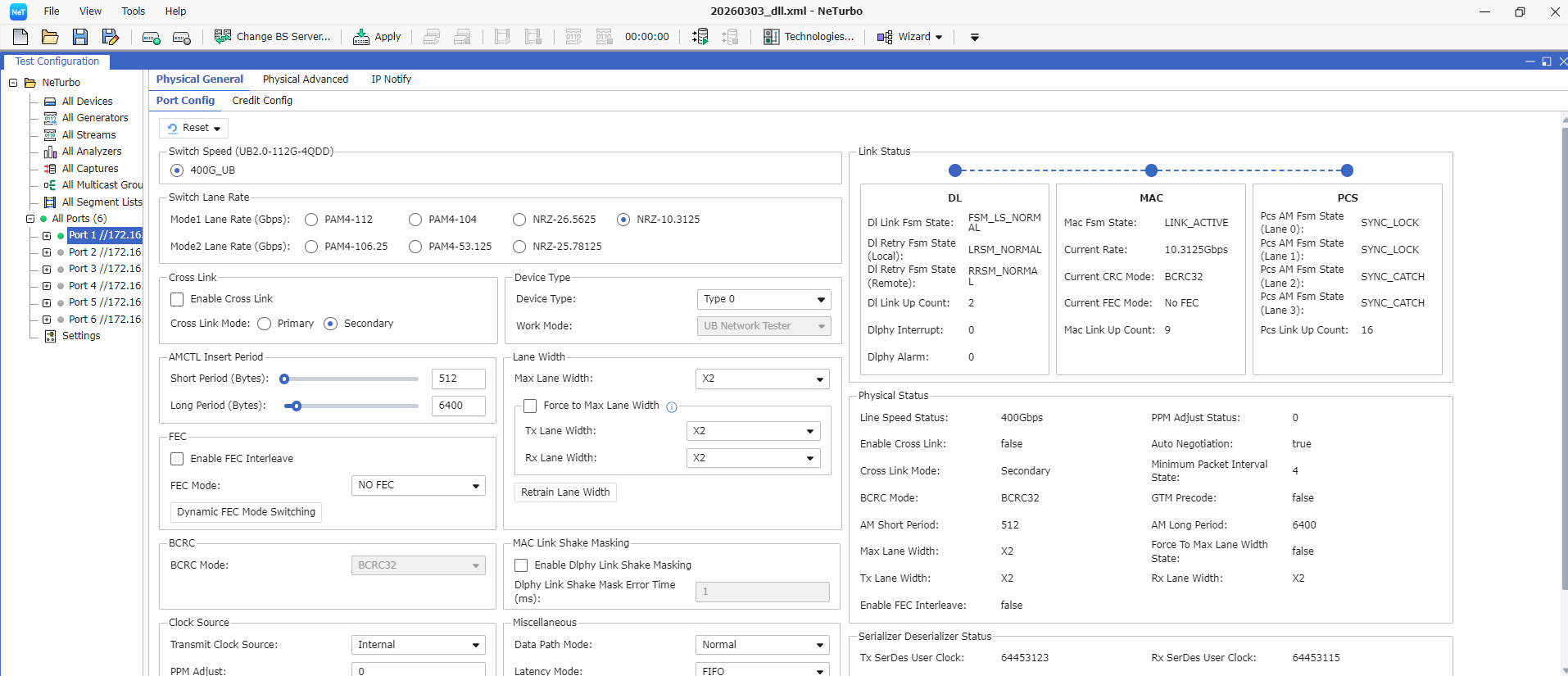The height and width of the screenshot is (676, 1568).
Task: Switch to the Physical Advanced tab
Action: pyautogui.click(x=305, y=79)
